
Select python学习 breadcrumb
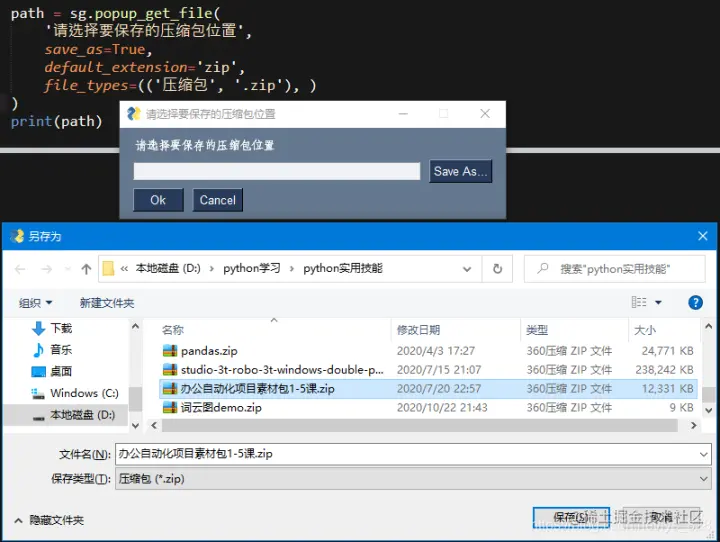[252, 268]
